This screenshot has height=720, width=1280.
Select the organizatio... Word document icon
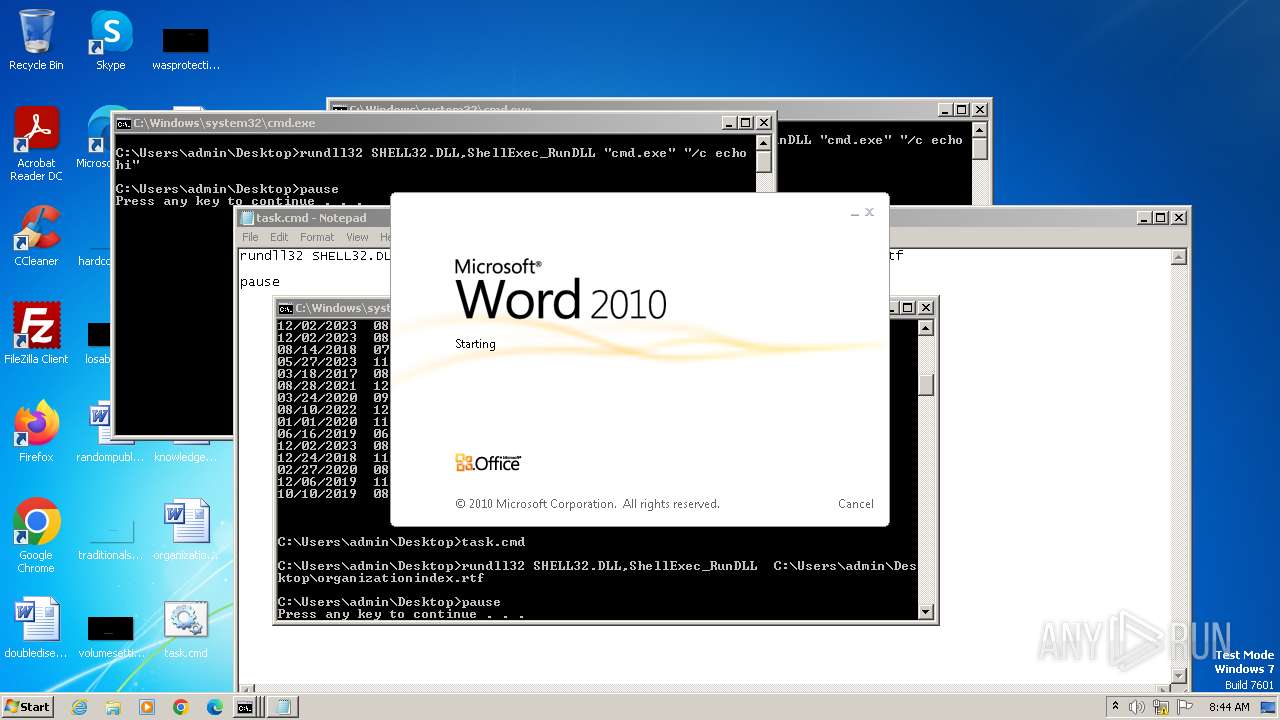pyautogui.click(x=186, y=530)
